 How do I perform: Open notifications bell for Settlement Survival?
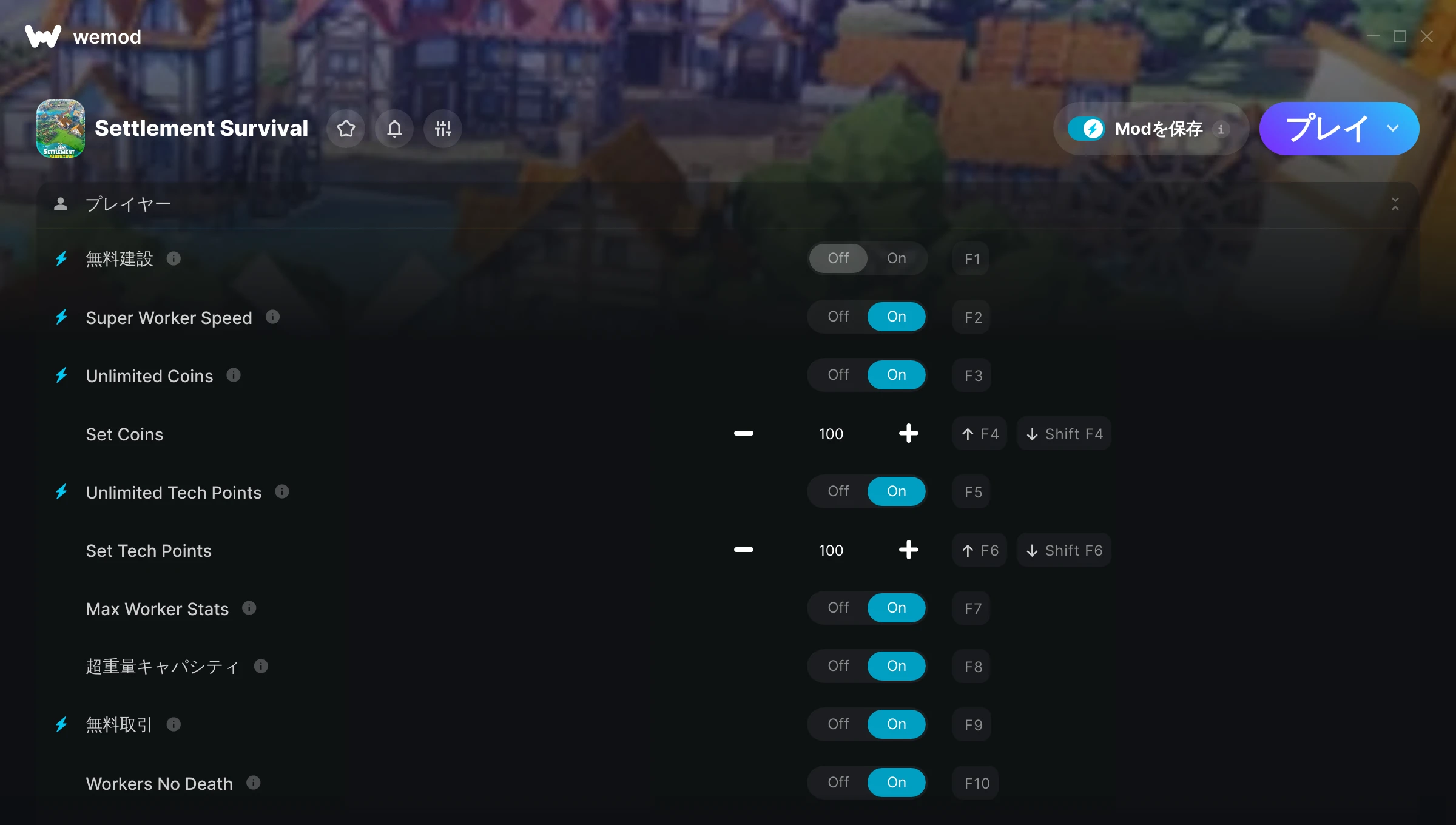click(394, 129)
